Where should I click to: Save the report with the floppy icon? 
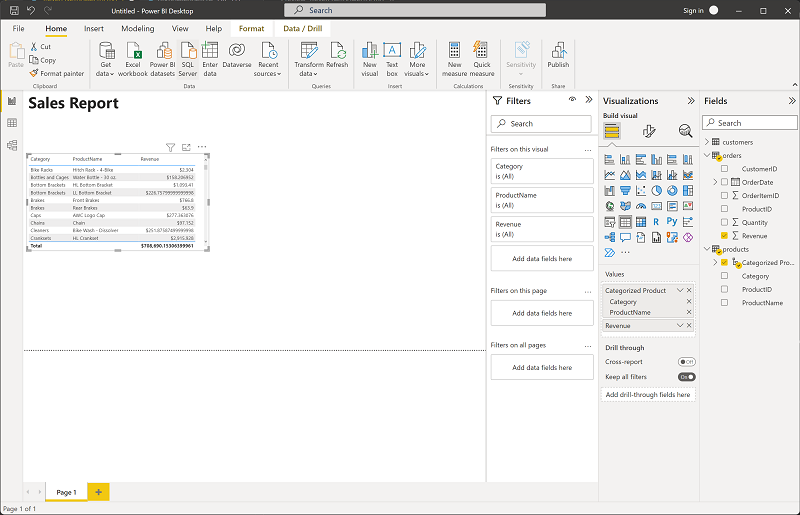[14, 11]
